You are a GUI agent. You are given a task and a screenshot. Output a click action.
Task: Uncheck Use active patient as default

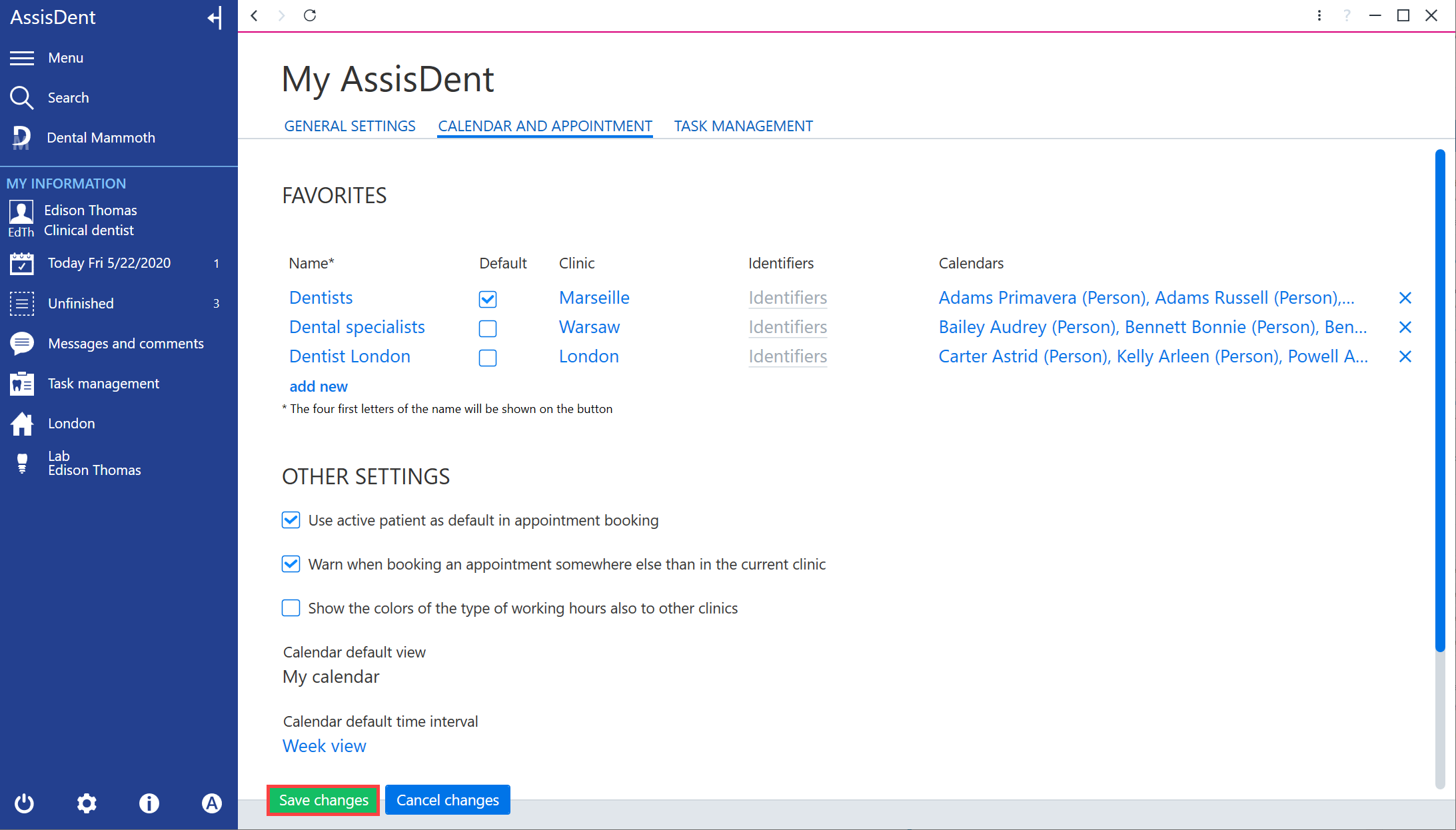pyautogui.click(x=291, y=520)
